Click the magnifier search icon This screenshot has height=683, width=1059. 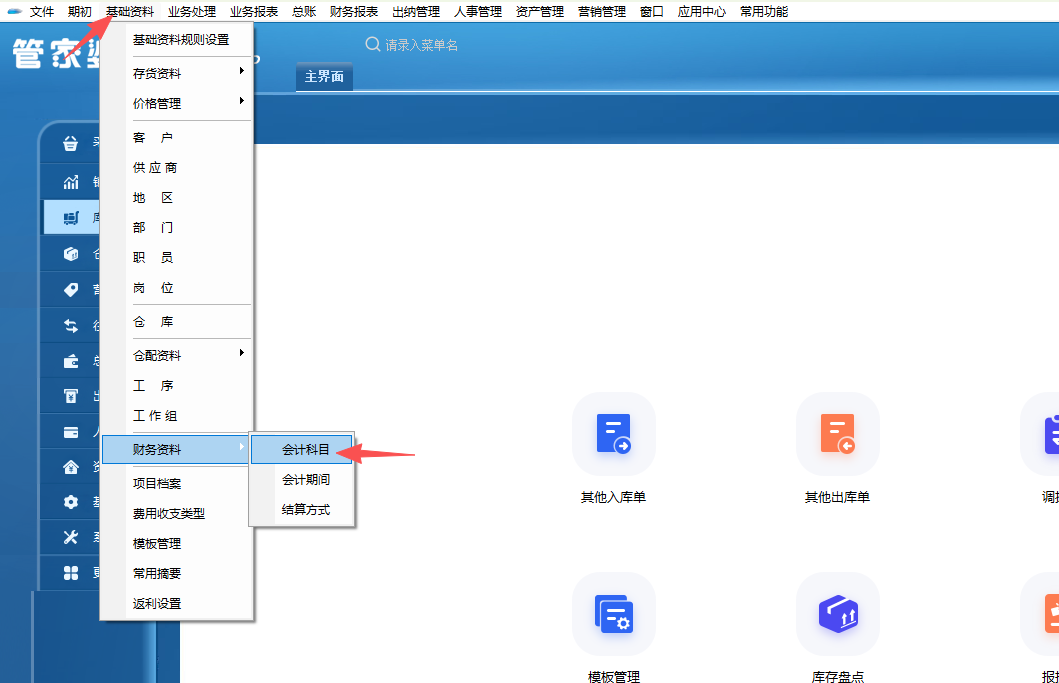point(373,45)
